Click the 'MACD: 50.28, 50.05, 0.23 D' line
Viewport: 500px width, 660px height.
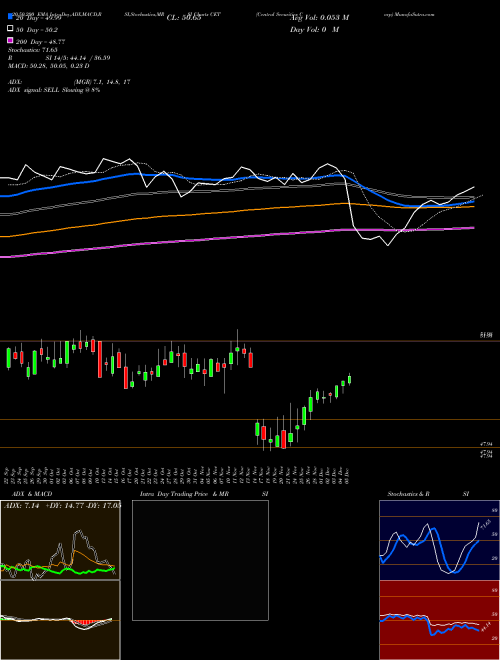[49, 66]
